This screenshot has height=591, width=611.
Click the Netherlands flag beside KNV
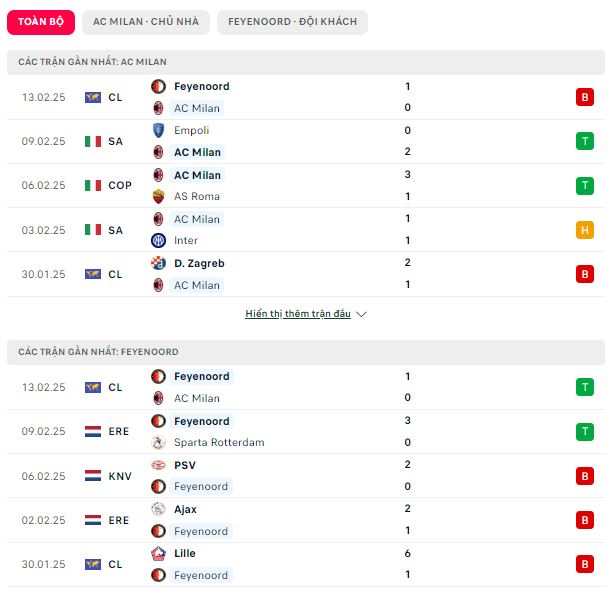(93, 476)
